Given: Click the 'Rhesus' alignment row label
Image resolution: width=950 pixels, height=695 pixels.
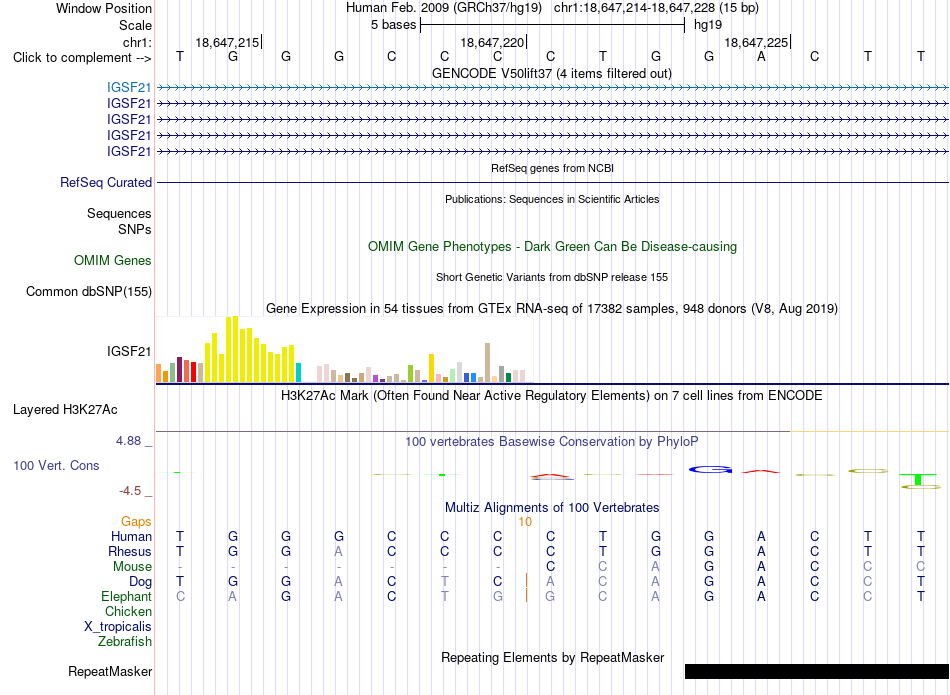Looking at the screenshot, I should pyautogui.click(x=130, y=551).
